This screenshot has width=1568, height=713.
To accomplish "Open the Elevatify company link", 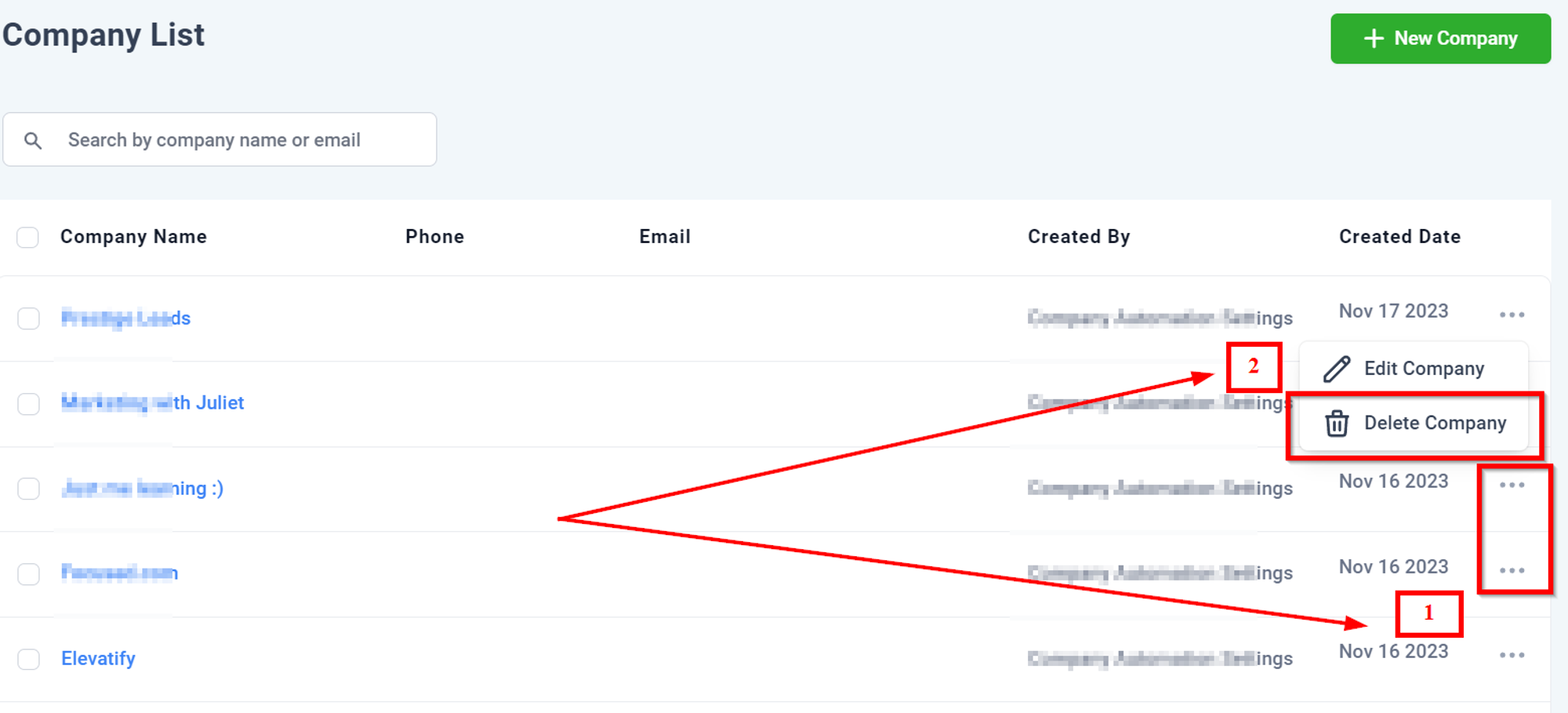I will pyautogui.click(x=98, y=658).
